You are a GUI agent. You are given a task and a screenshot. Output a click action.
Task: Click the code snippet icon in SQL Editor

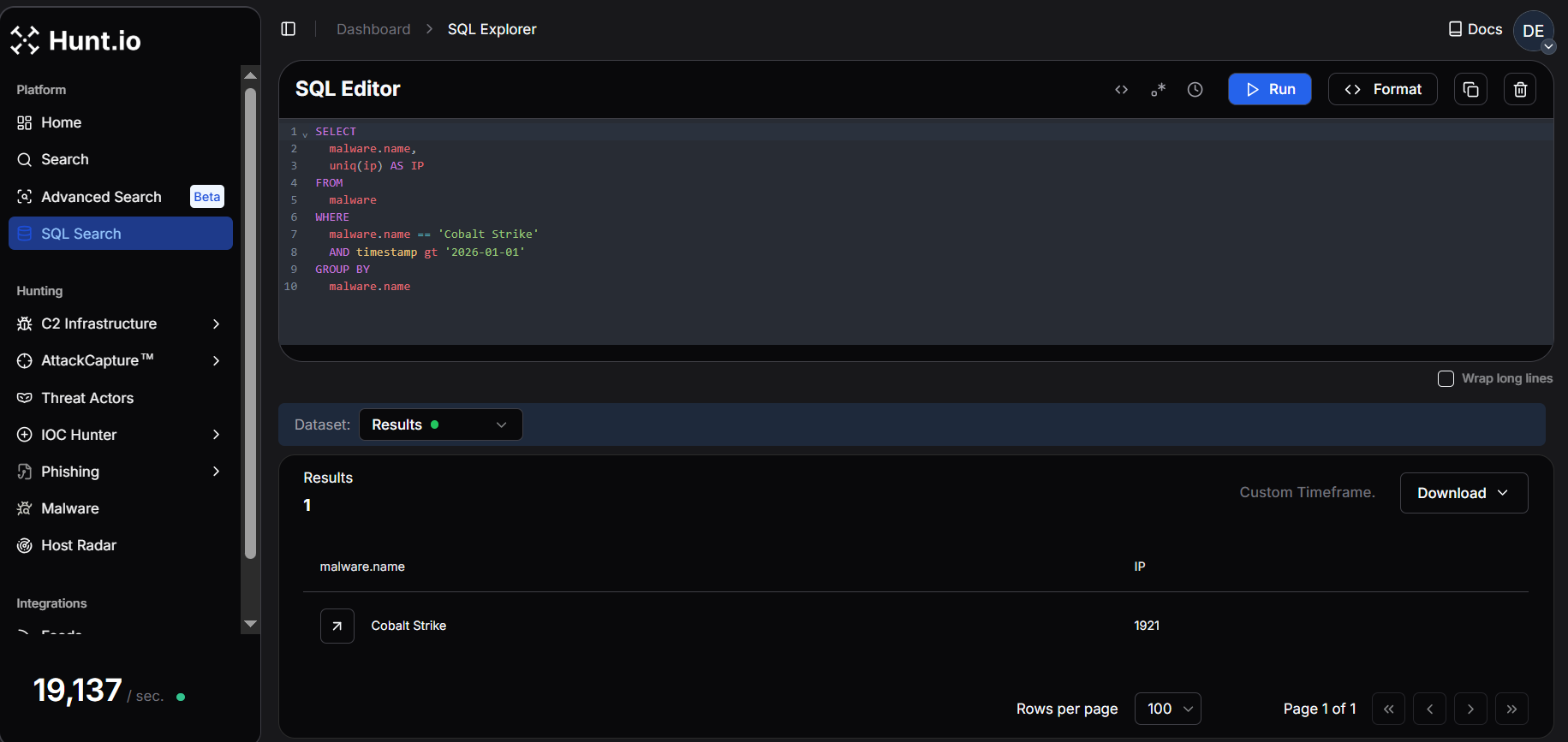1121,89
